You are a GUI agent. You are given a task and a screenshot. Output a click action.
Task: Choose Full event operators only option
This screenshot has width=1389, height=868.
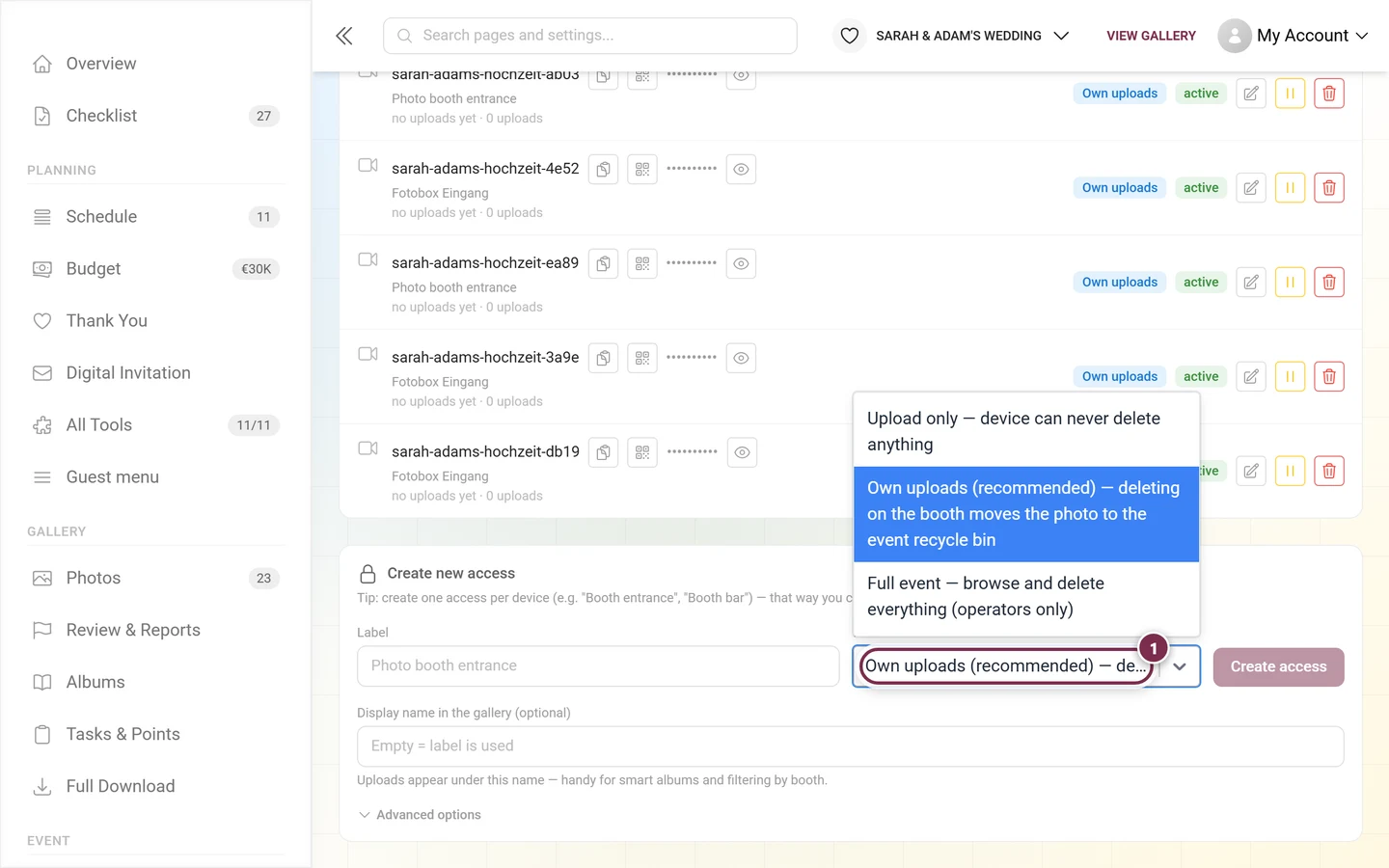click(x=1026, y=596)
